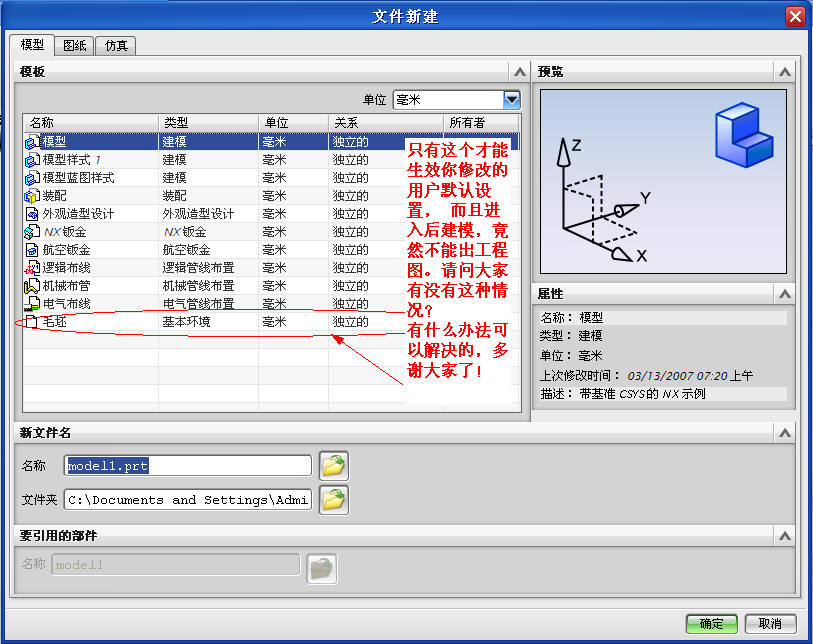The image size is (813, 644).
Task: Click the 机械布管 template icon
Action: tap(32, 286)
